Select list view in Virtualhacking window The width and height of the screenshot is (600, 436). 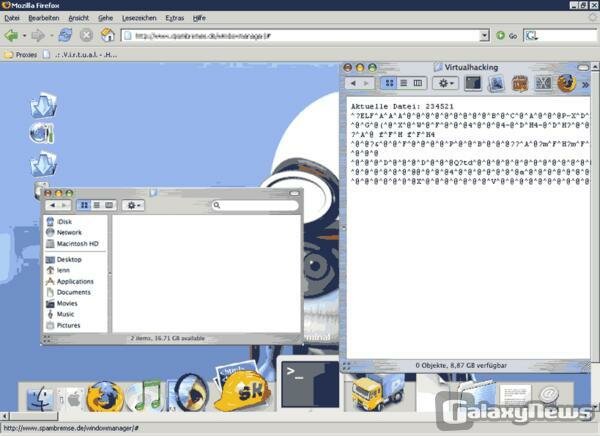(x=404, y=83)
